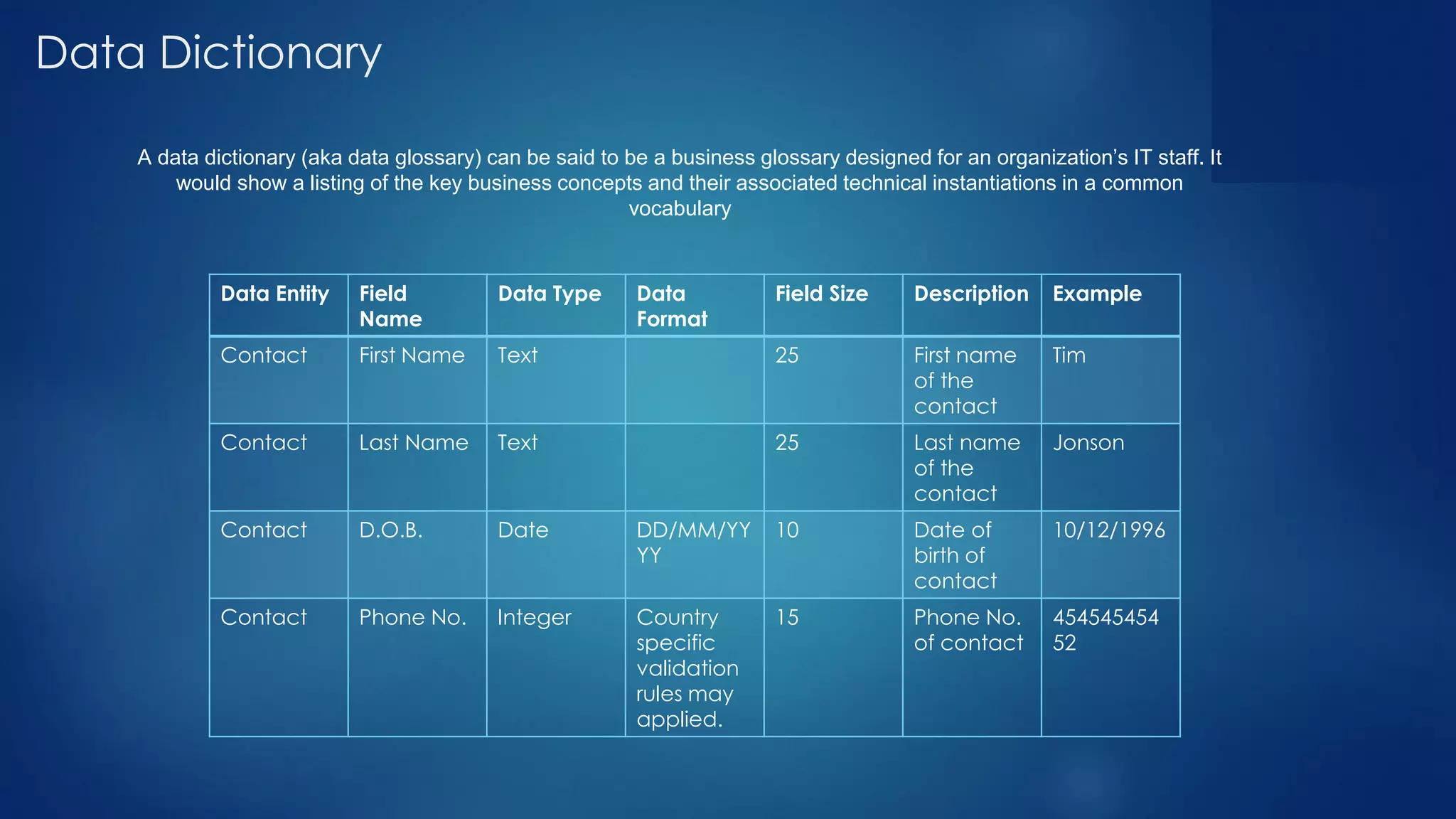Click the 'Data Type' column header
Viewport: 1456px width, 819px height.
tap(556, 305)
